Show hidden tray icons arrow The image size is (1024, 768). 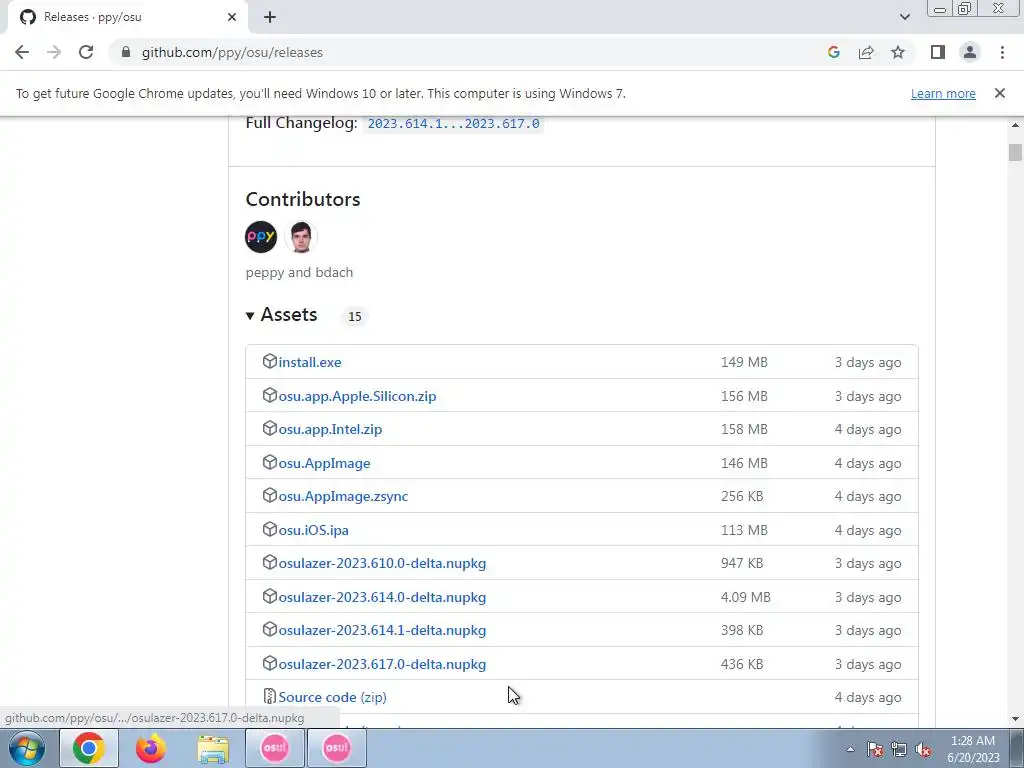point(850,750)
